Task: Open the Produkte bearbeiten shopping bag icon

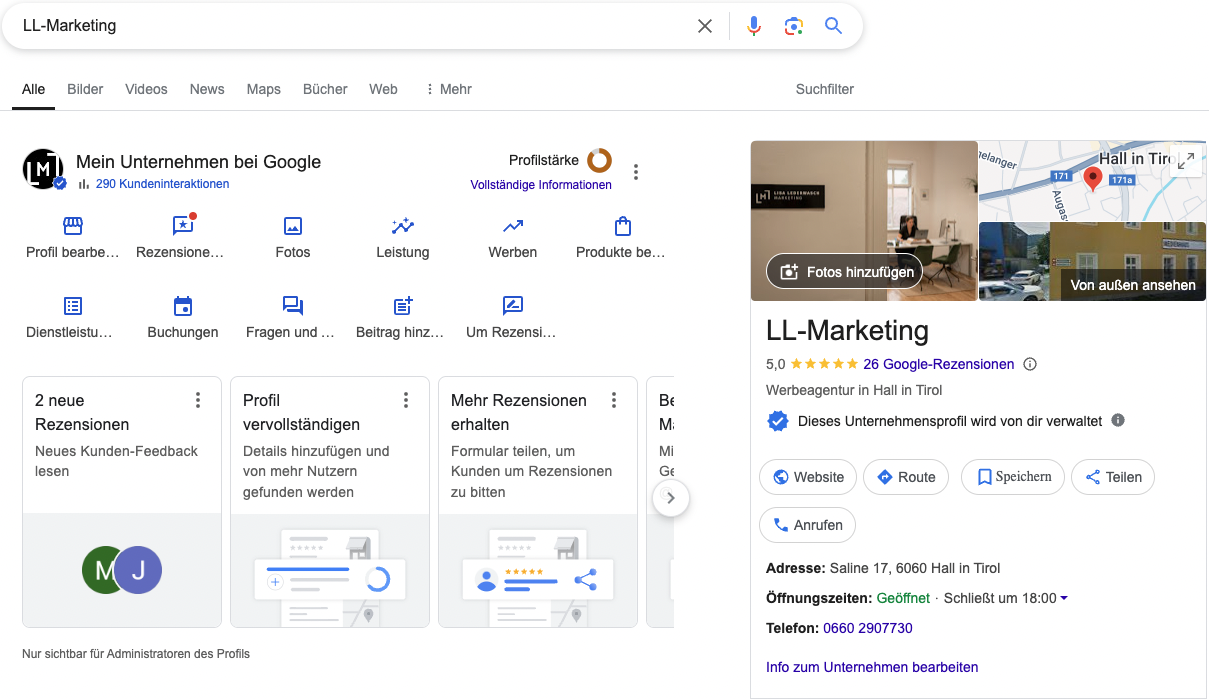Action: pos(622,226)
